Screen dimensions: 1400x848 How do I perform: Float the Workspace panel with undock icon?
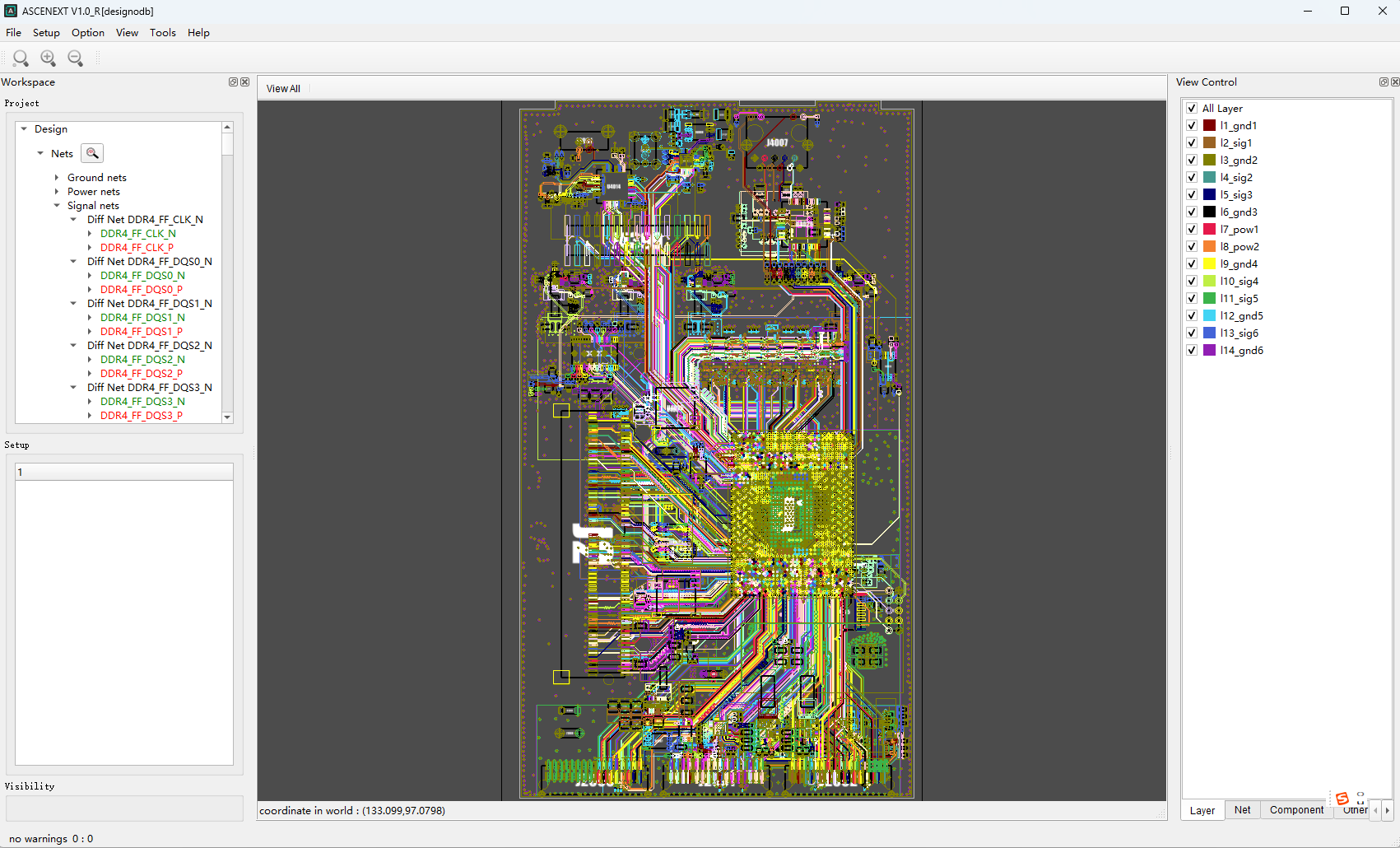[233, 82]
